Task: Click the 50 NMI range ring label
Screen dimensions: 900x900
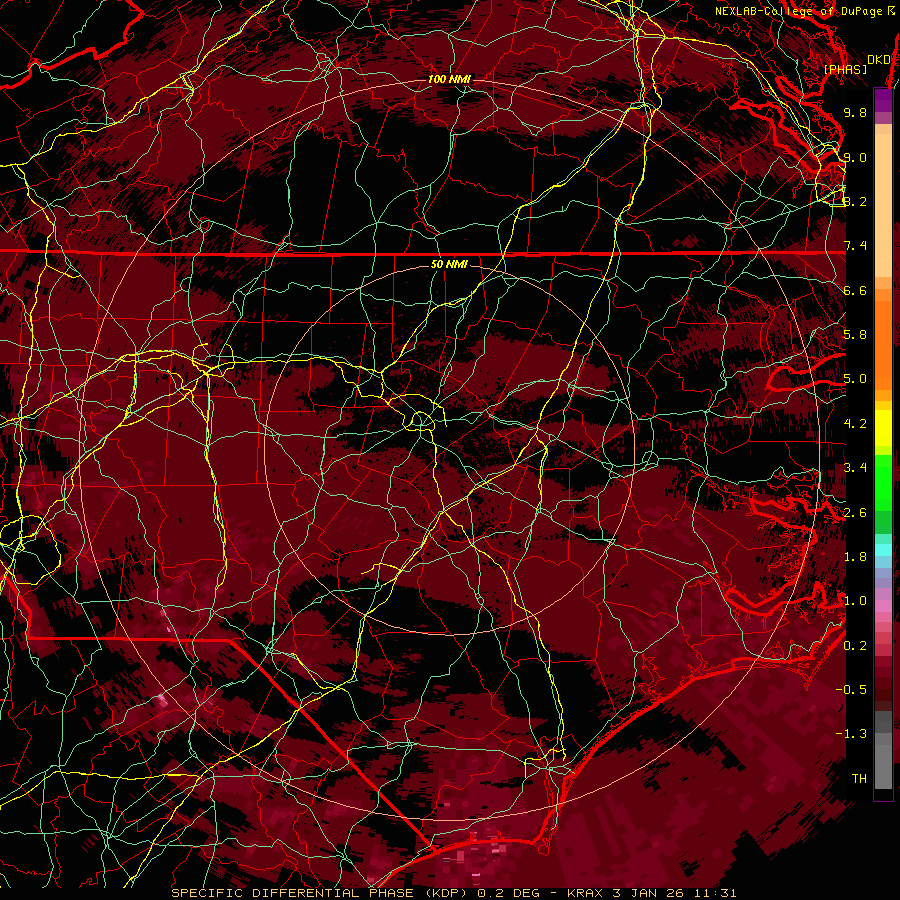Action: pyautogui.click(x=449, y=264)
